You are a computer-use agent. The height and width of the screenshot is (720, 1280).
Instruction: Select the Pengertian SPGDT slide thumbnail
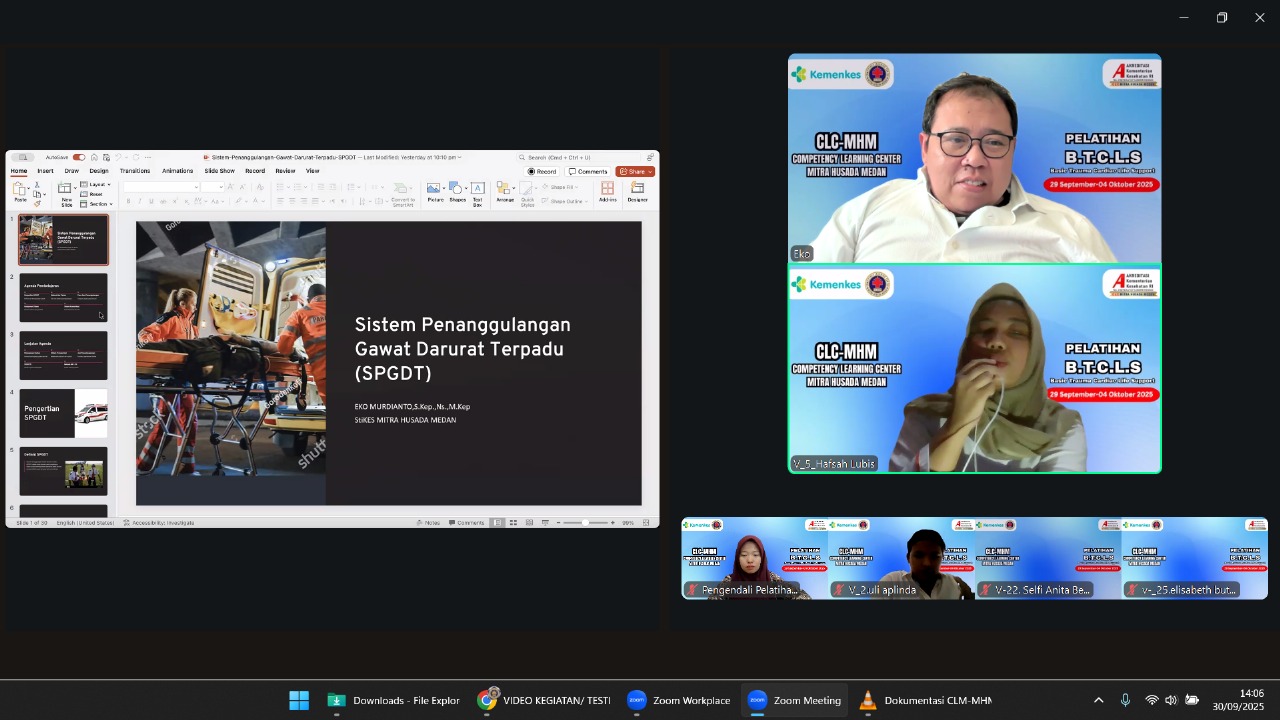pos(63,413)
